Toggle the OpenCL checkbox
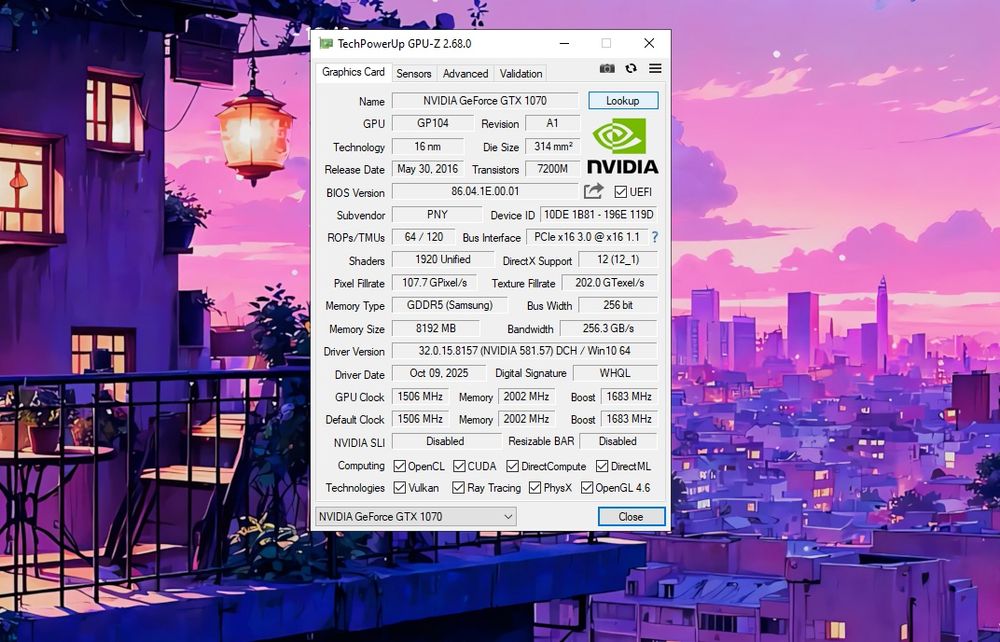1000x642 pixels. pyautogui.click(x=399, y=466)
